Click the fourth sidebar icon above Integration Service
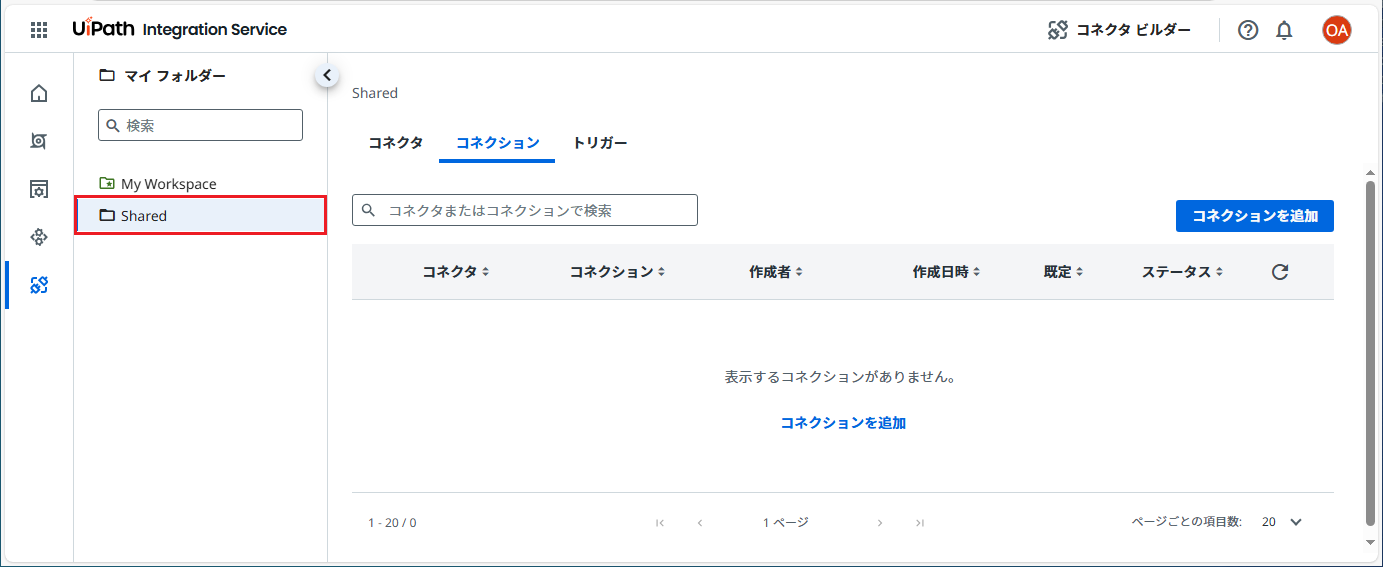Screen dimensions: 1383x567 point(39,237)
